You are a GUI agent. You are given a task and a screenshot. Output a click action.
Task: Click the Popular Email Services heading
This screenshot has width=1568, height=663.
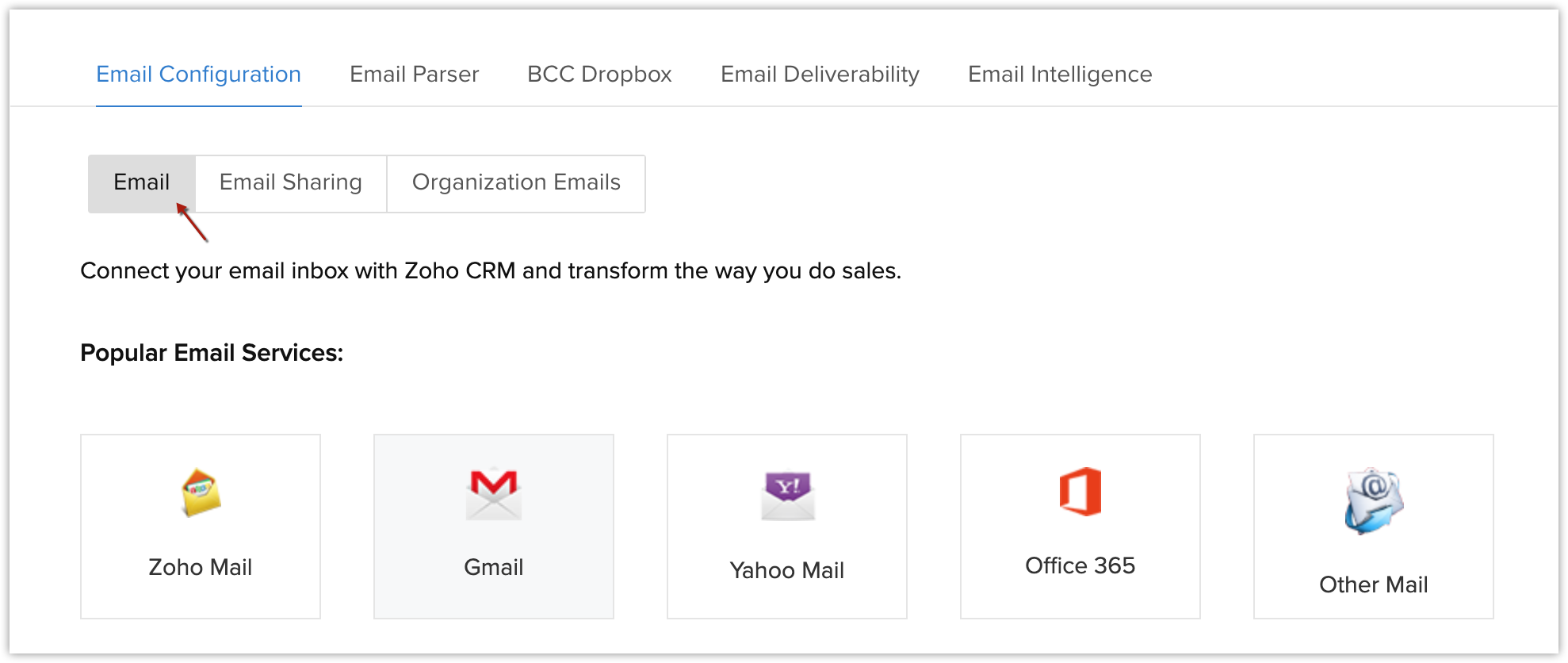(x=212, y=352)
